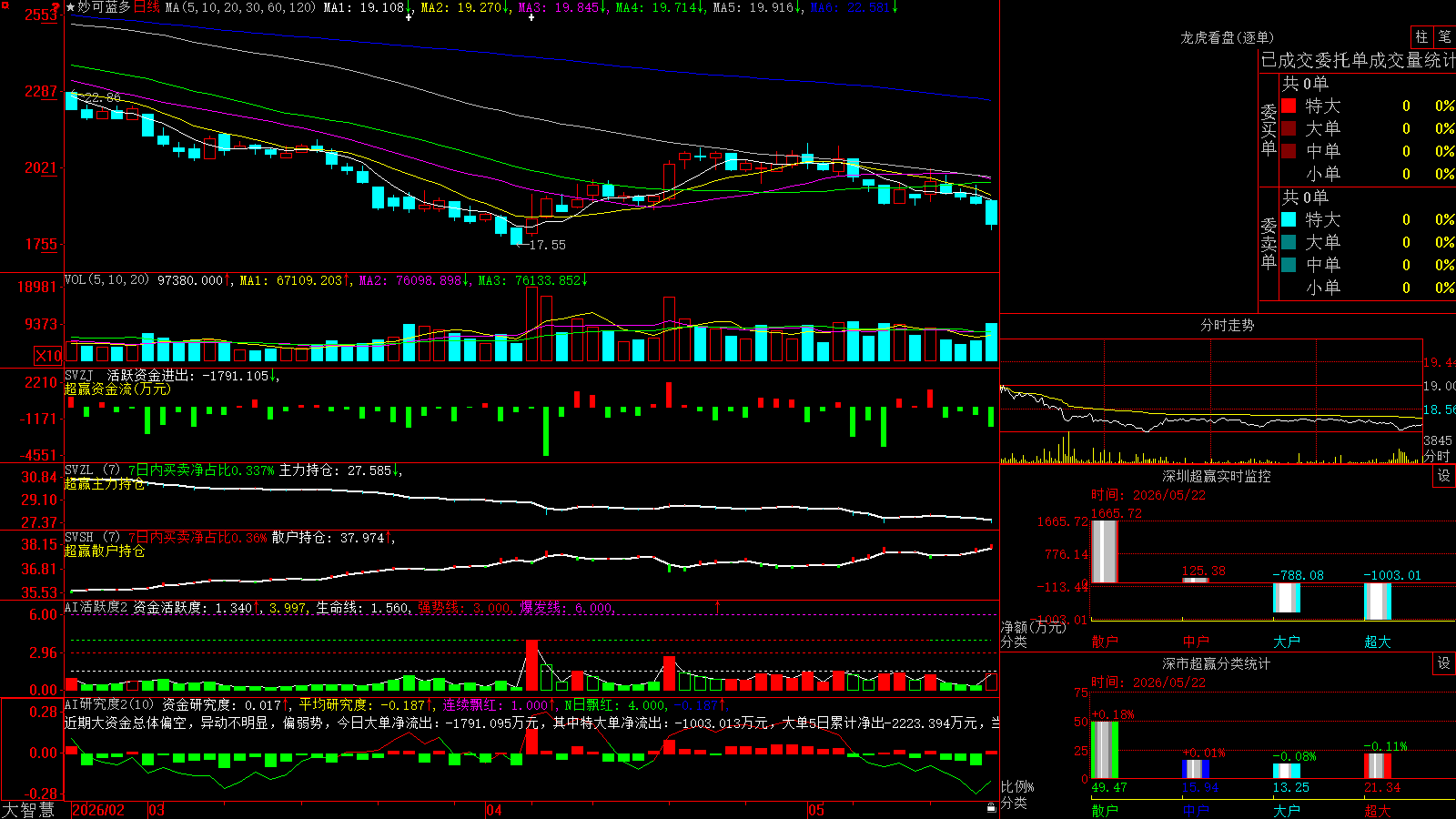Click 时间: 2026/05/22 in 深圳超赢实时监控
Image resolution: width=1456 pixels, height=819 pixels.
click(1148, 495)
